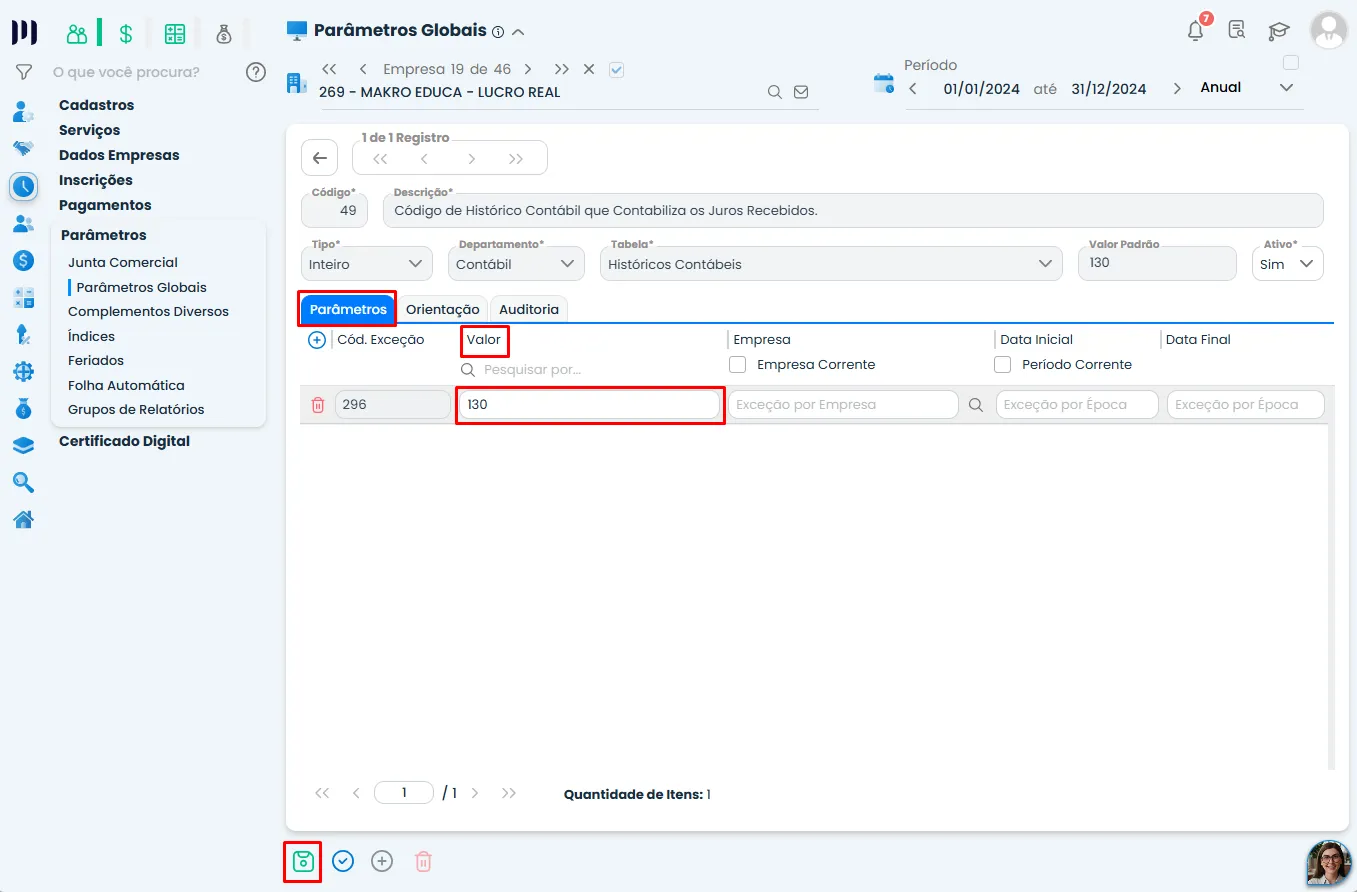
Task: Click the Valor field containing 130
Action: pos(589,405)
